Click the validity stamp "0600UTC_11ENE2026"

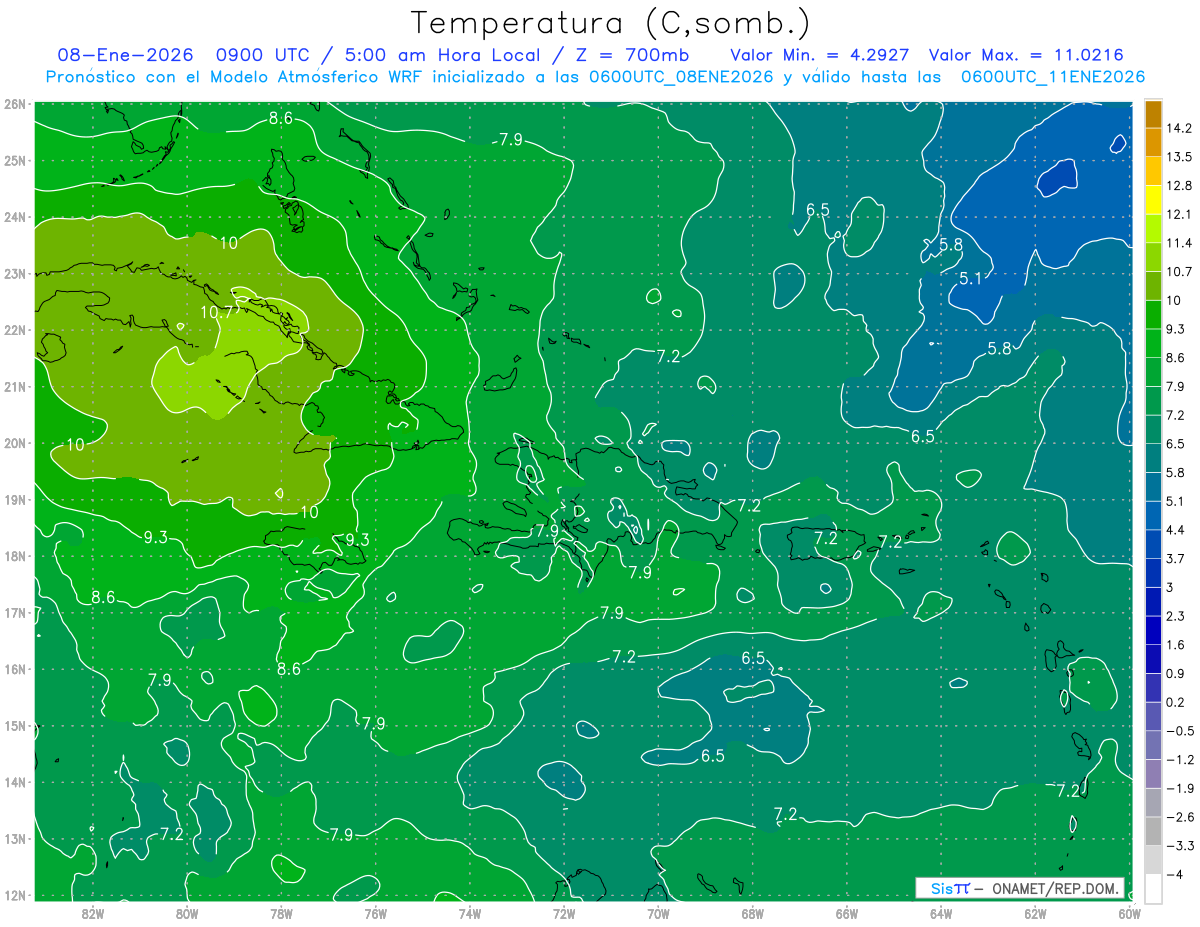1053,77
